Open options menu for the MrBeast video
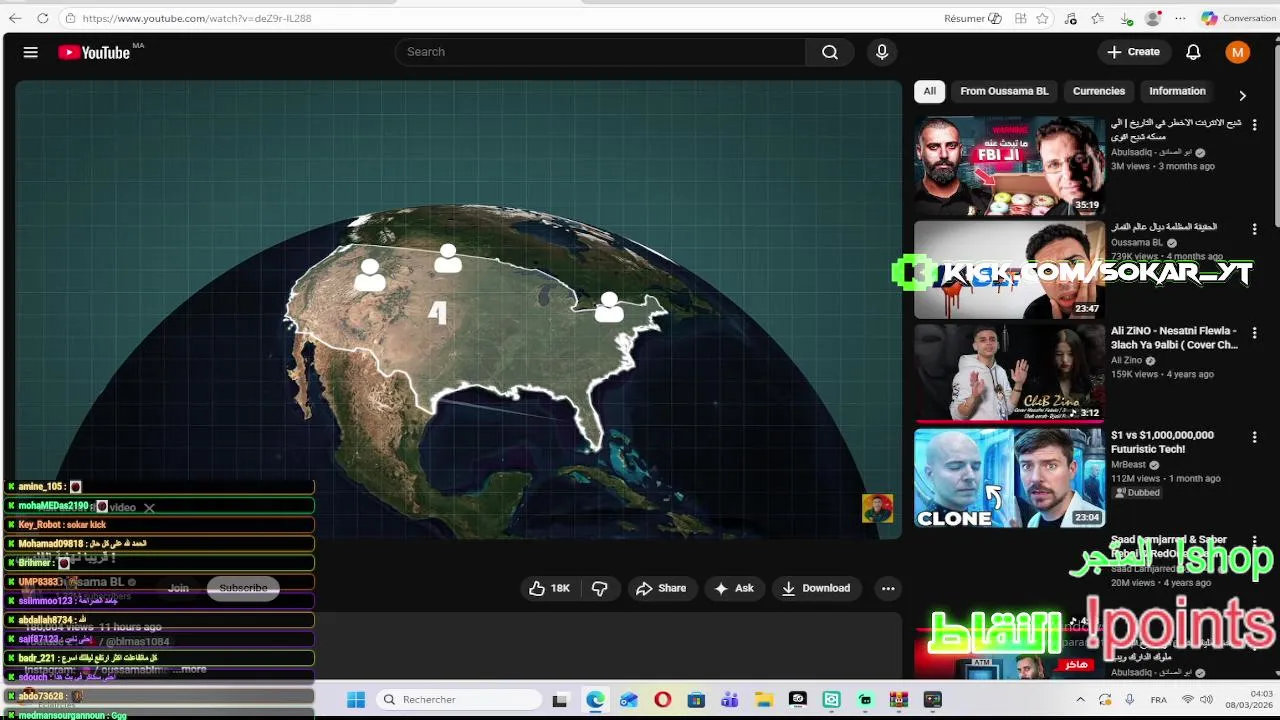This screenshot has height=720, width=1280. (1254, 437)
